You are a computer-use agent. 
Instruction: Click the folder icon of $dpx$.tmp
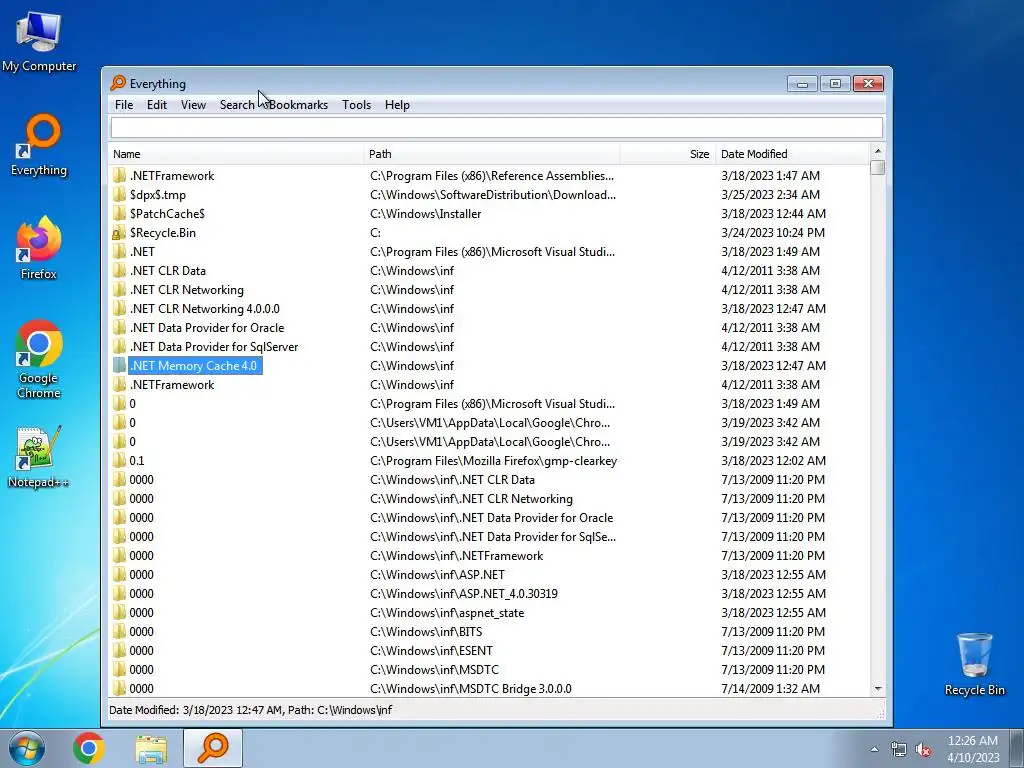(118, 195)
